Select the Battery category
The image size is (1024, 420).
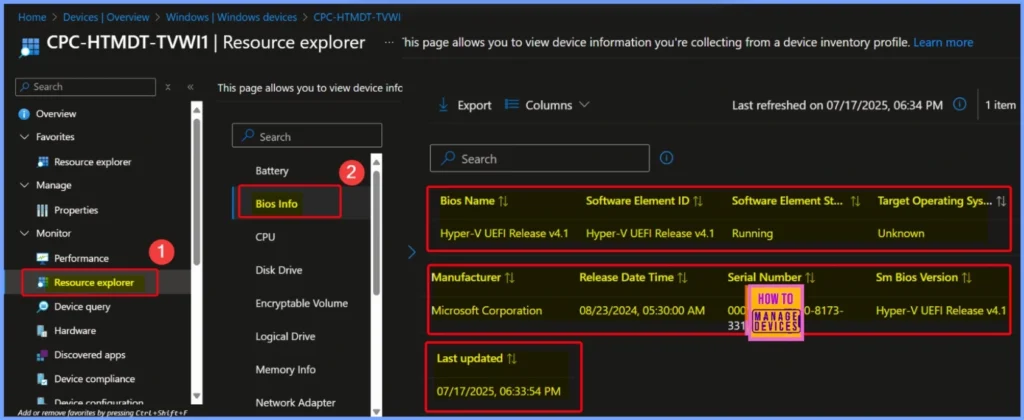click(x=272, y=171)
